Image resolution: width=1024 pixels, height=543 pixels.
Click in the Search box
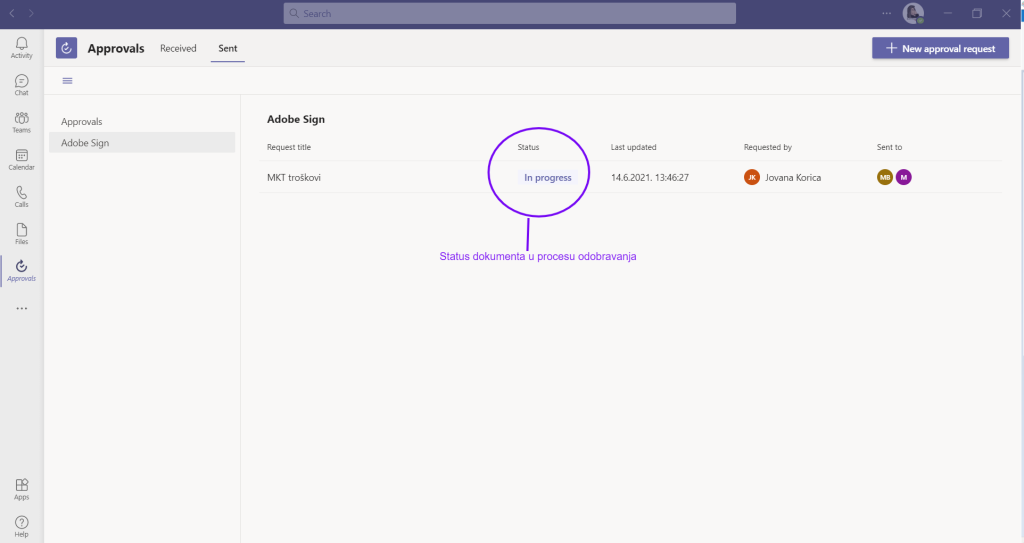point(510,14)
